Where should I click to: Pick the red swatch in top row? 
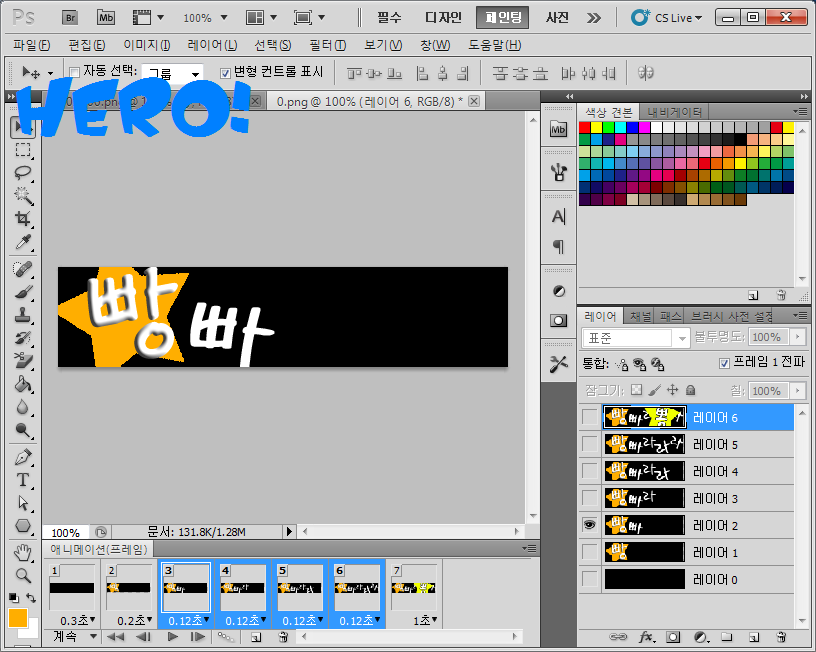(584, 127)
